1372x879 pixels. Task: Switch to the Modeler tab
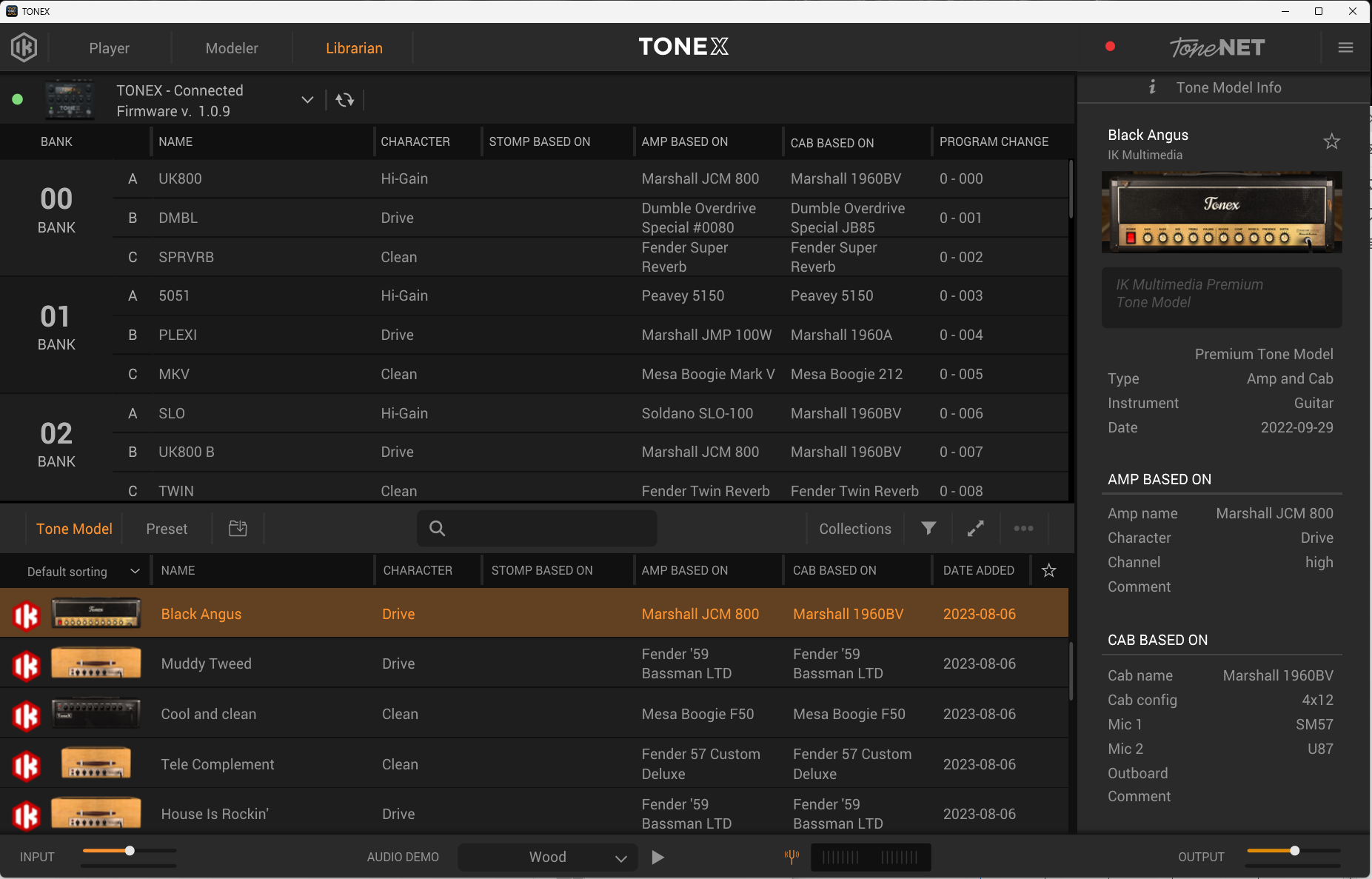(x=232, y=48)
